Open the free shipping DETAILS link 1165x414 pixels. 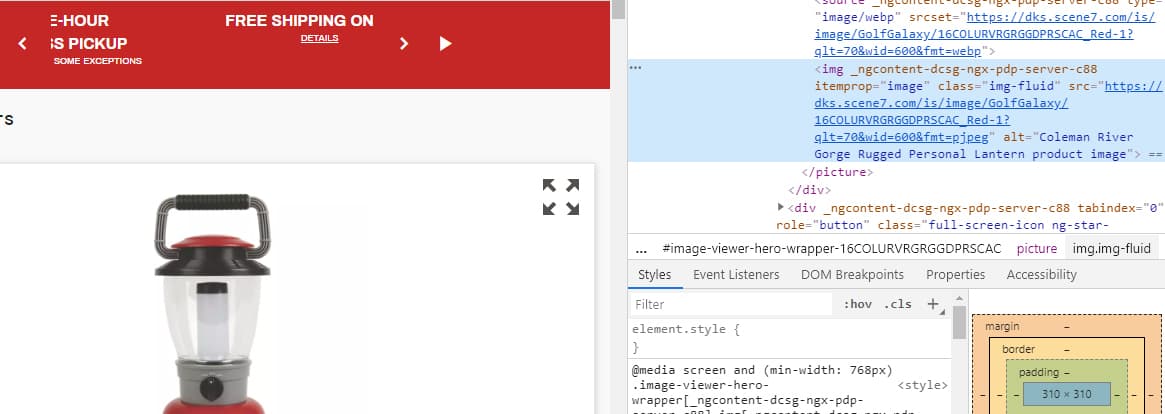pos(319,39)
